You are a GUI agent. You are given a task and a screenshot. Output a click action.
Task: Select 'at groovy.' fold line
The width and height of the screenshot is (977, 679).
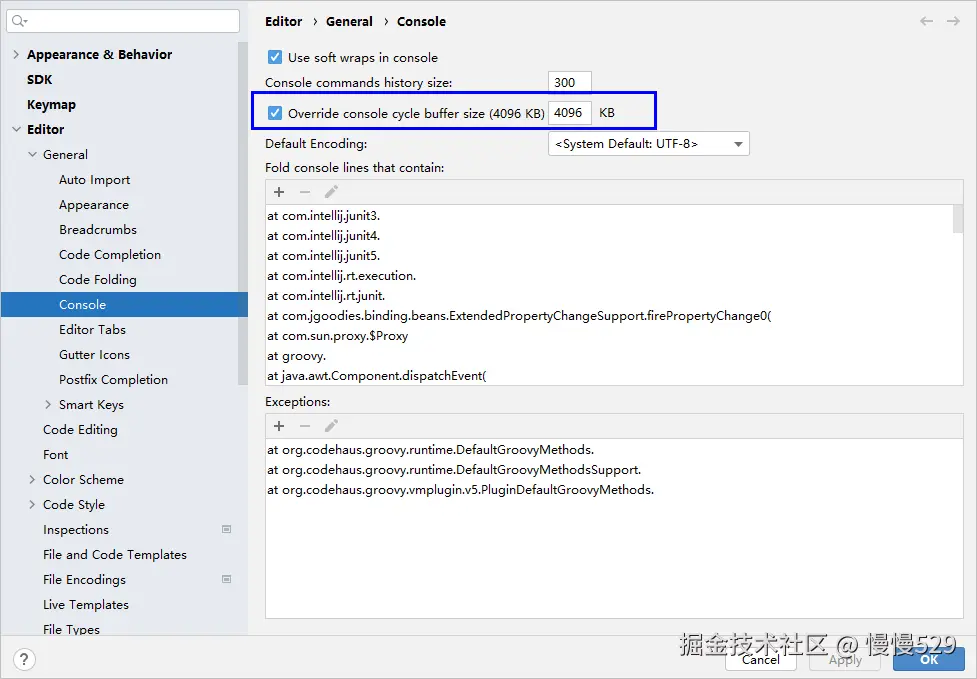tap(297, 356)
